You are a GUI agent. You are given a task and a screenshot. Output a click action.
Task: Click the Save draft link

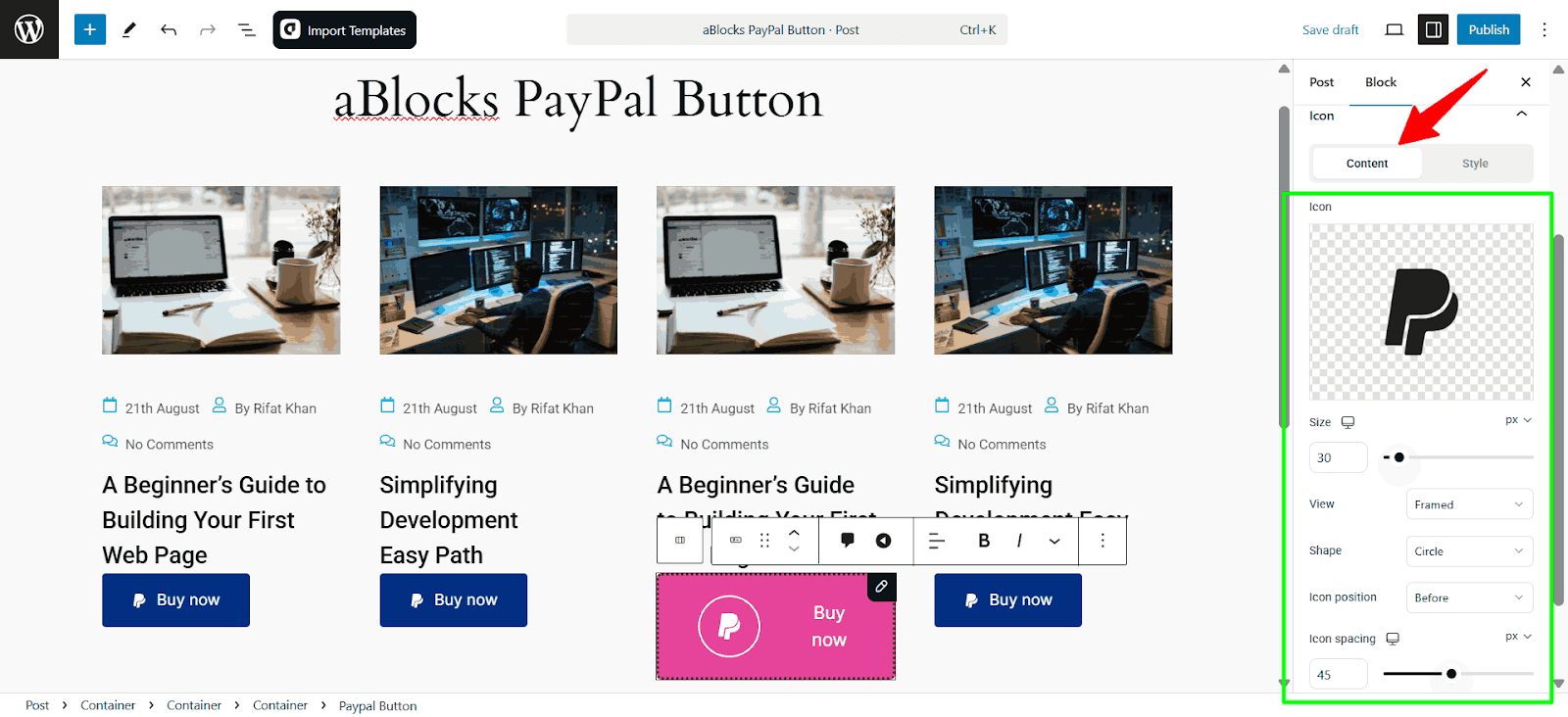click(x=1330, y=29)
